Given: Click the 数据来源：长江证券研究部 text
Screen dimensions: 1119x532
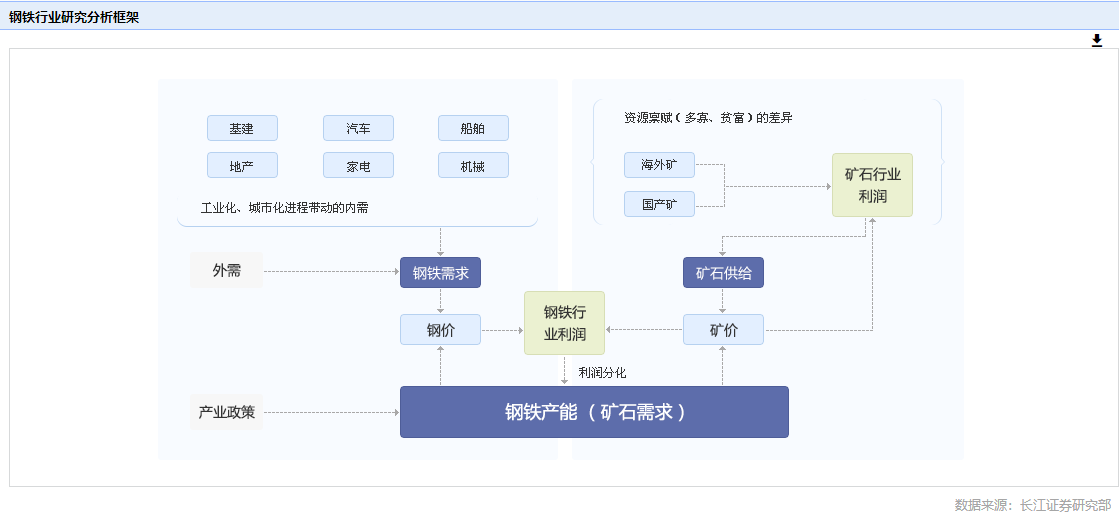Looking at the screenshot, I should pyautogui.click(x=1033, y=505).
